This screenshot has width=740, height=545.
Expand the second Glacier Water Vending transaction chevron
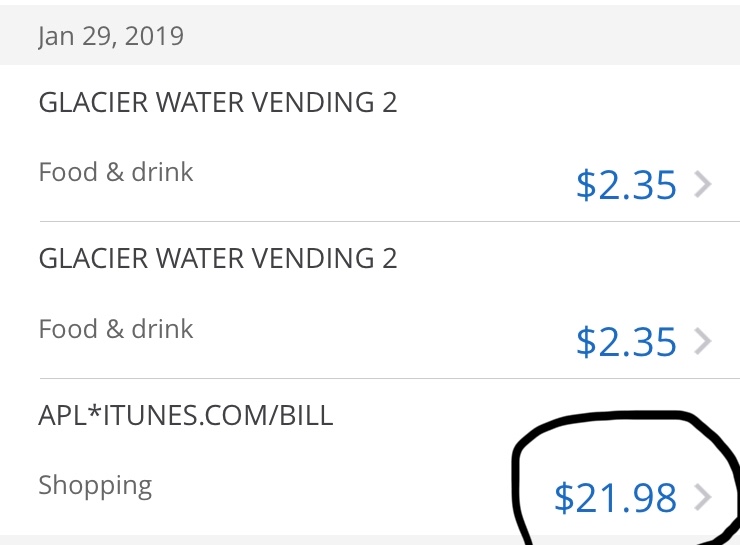(x=703, y=342)
